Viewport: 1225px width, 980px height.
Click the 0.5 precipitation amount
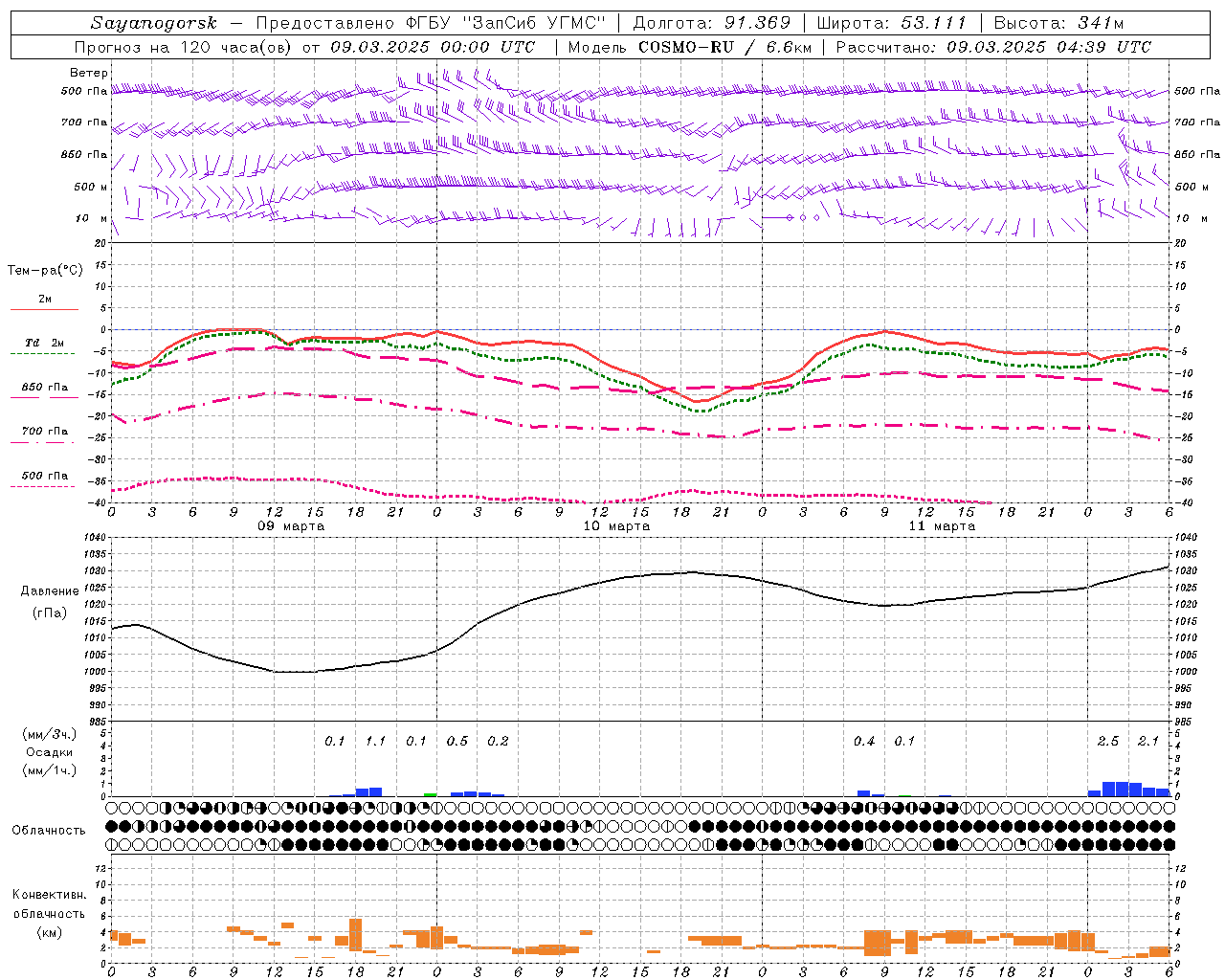tap(457, 741)
